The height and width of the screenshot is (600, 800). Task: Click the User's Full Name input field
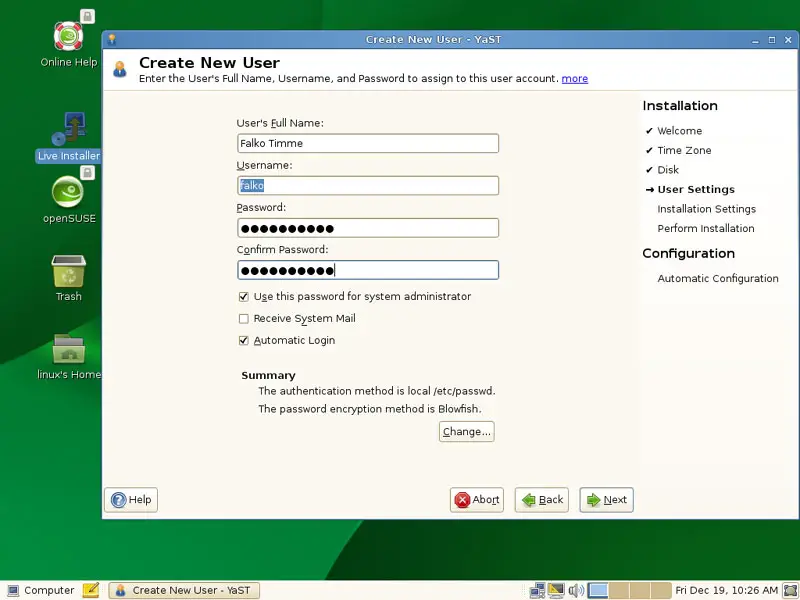point(368,143)
